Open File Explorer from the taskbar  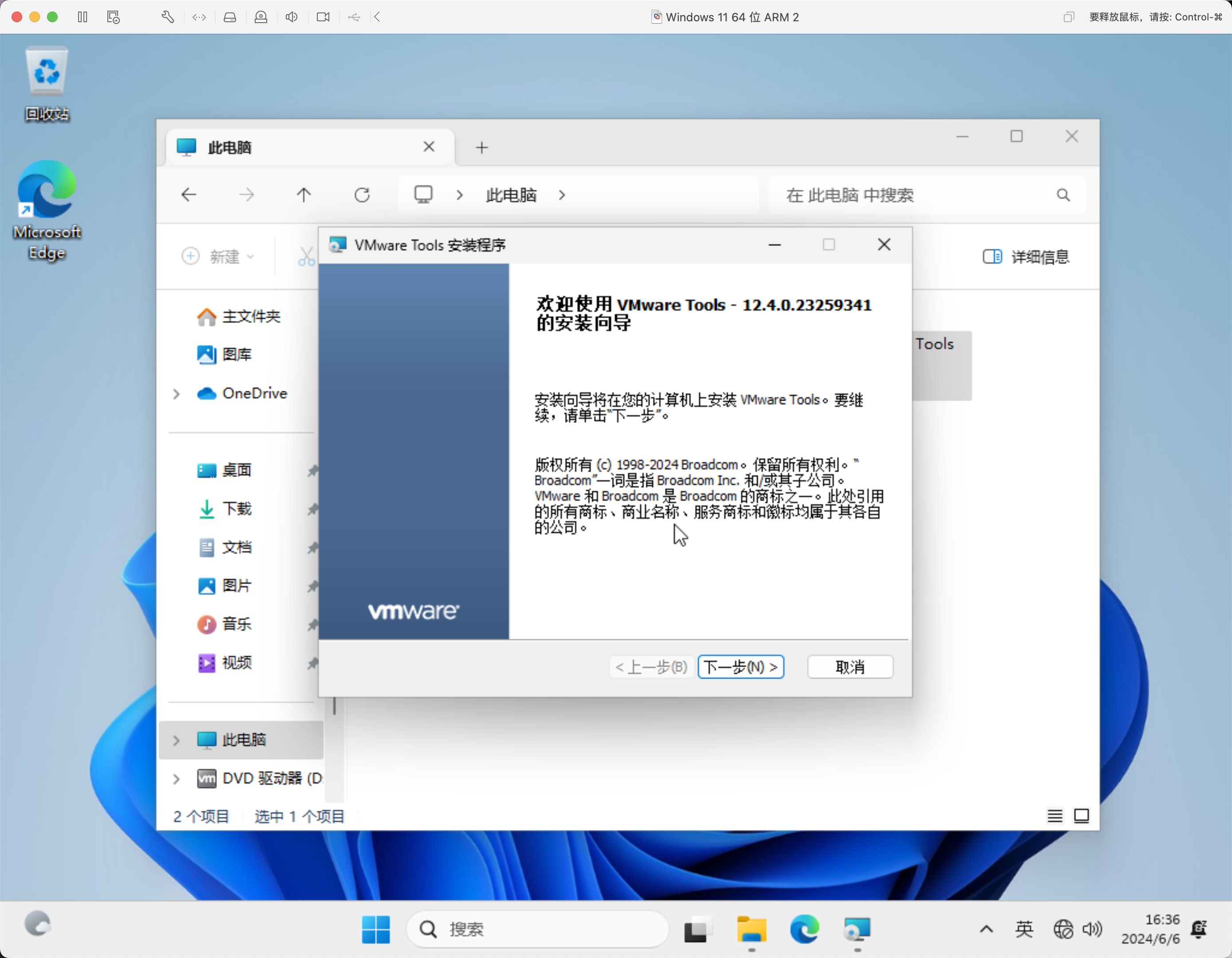[751, 929]
